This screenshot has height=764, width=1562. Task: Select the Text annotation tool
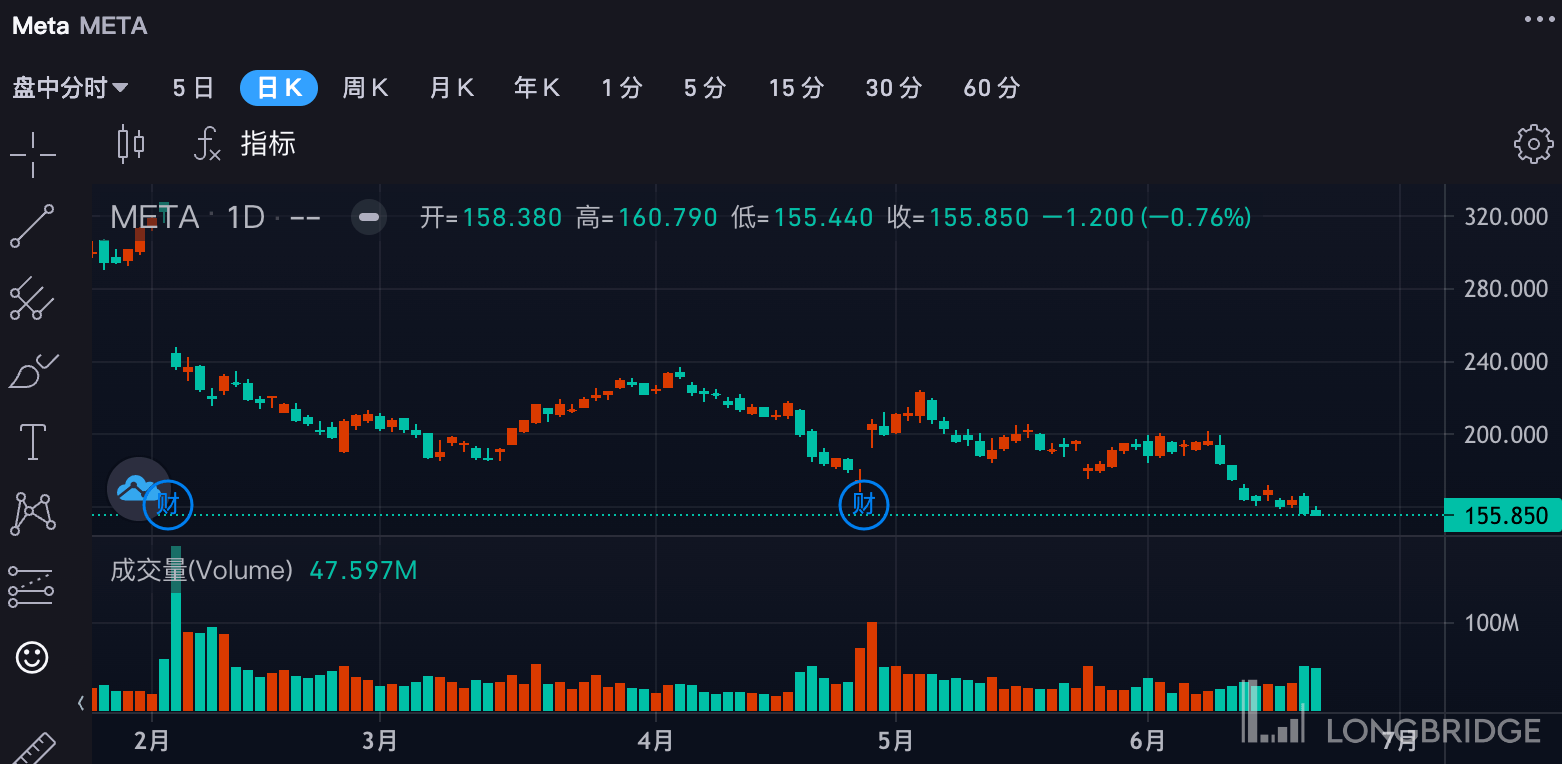32,441
